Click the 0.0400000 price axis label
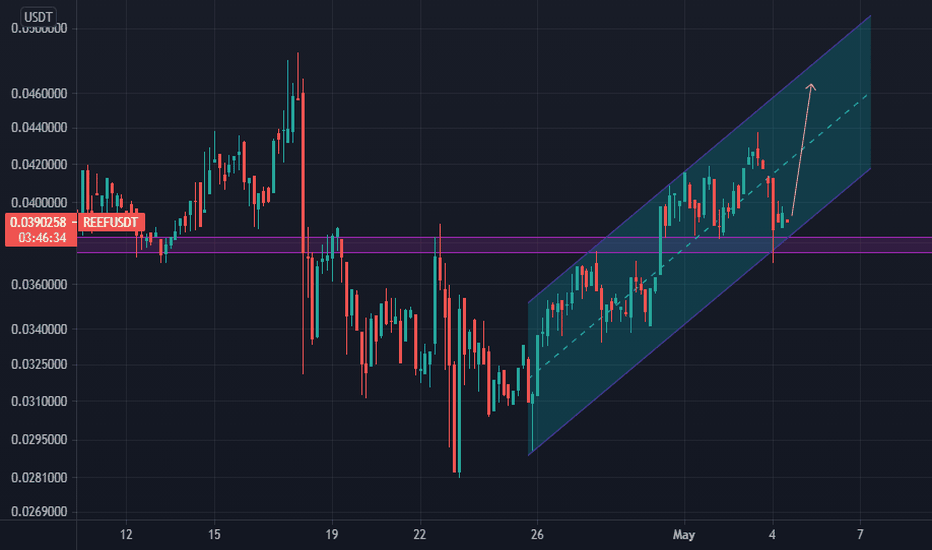Viewport: 932px width, 550px height. coord(39,203)
